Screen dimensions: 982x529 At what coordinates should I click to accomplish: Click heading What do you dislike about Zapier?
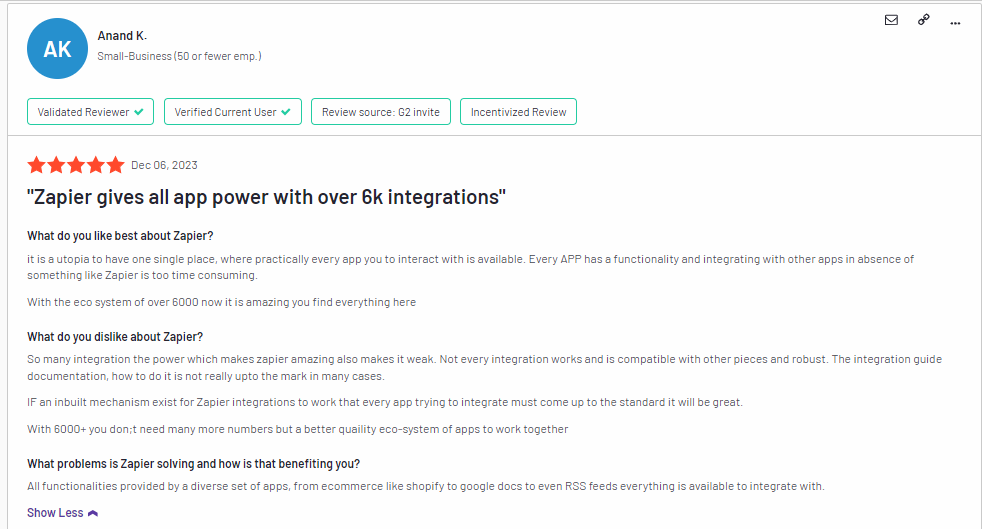[115, 337]
